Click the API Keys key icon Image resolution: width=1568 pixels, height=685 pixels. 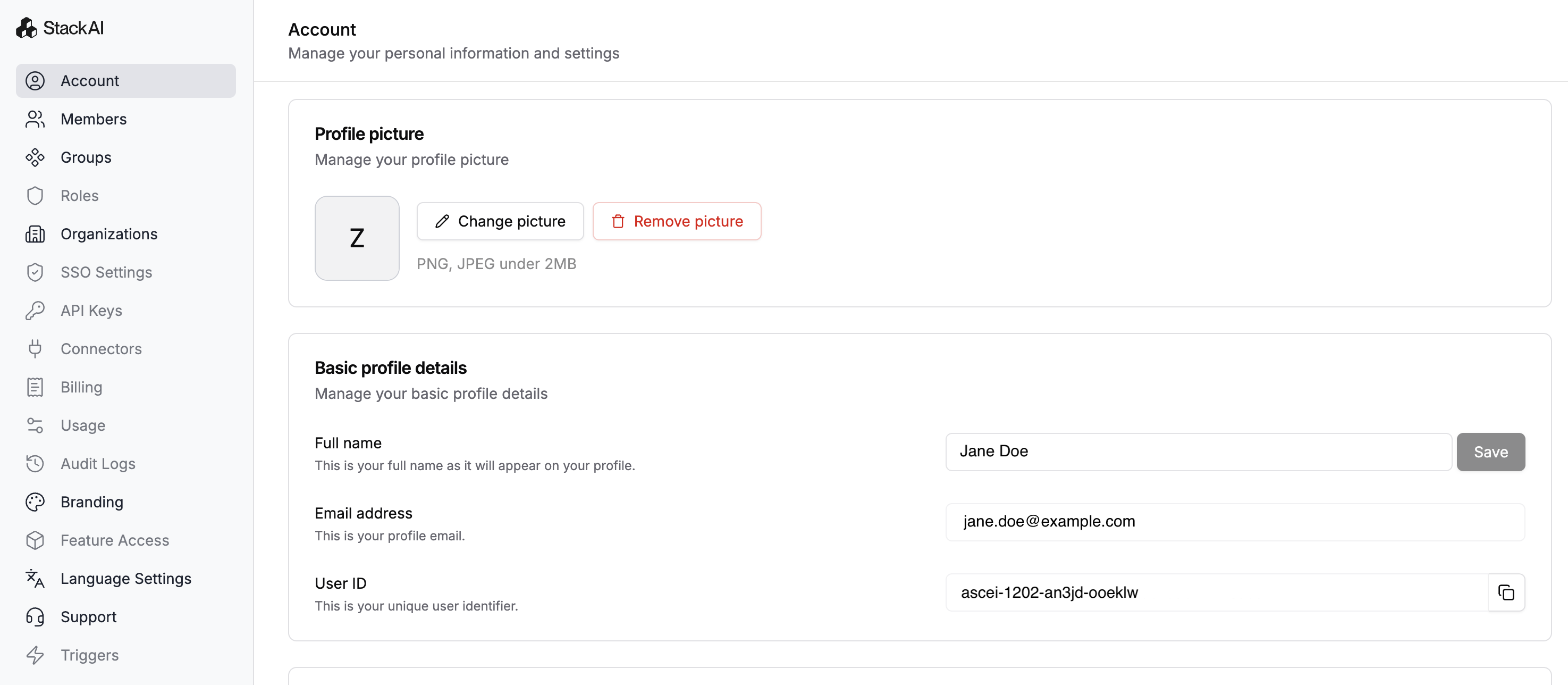pos(35,311)
